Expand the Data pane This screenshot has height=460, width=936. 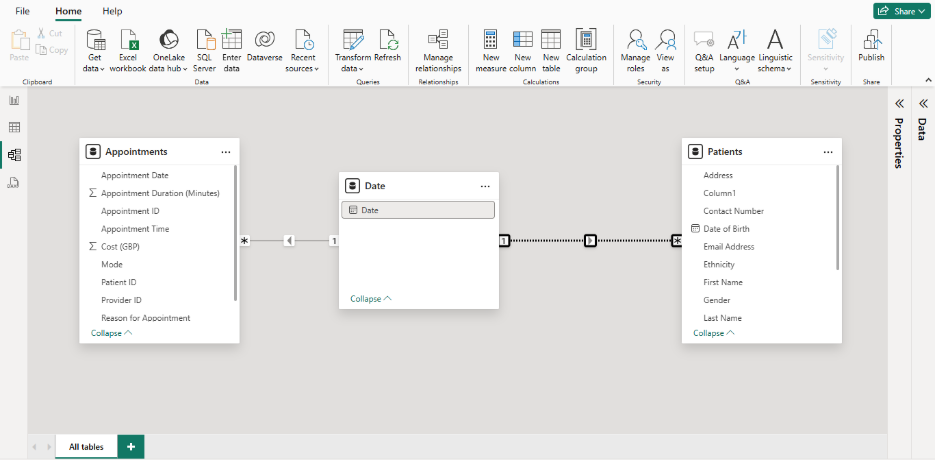(x=923, y=104)
